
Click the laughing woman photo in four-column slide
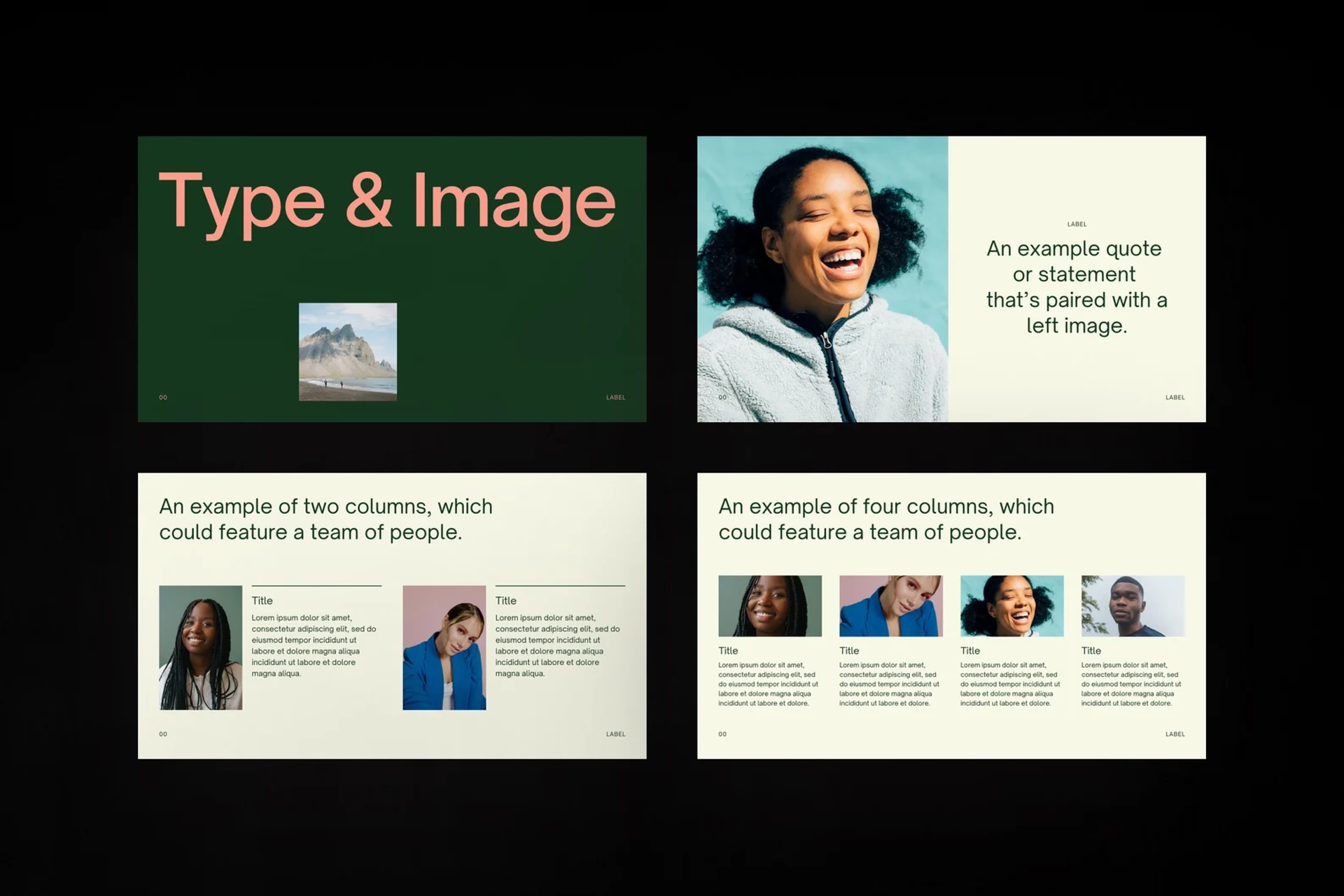point(1011,606)
